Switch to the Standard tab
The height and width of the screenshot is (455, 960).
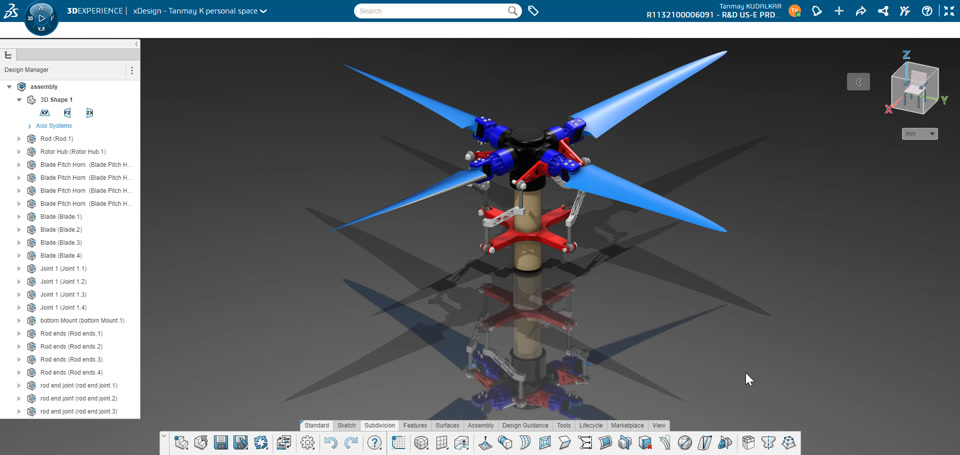click(x=317, y=426)
